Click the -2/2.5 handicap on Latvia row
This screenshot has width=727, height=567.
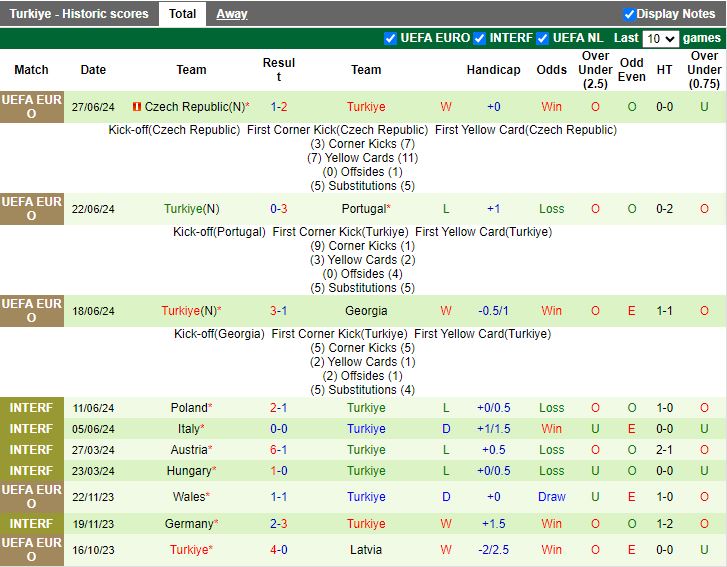[493, 549]
